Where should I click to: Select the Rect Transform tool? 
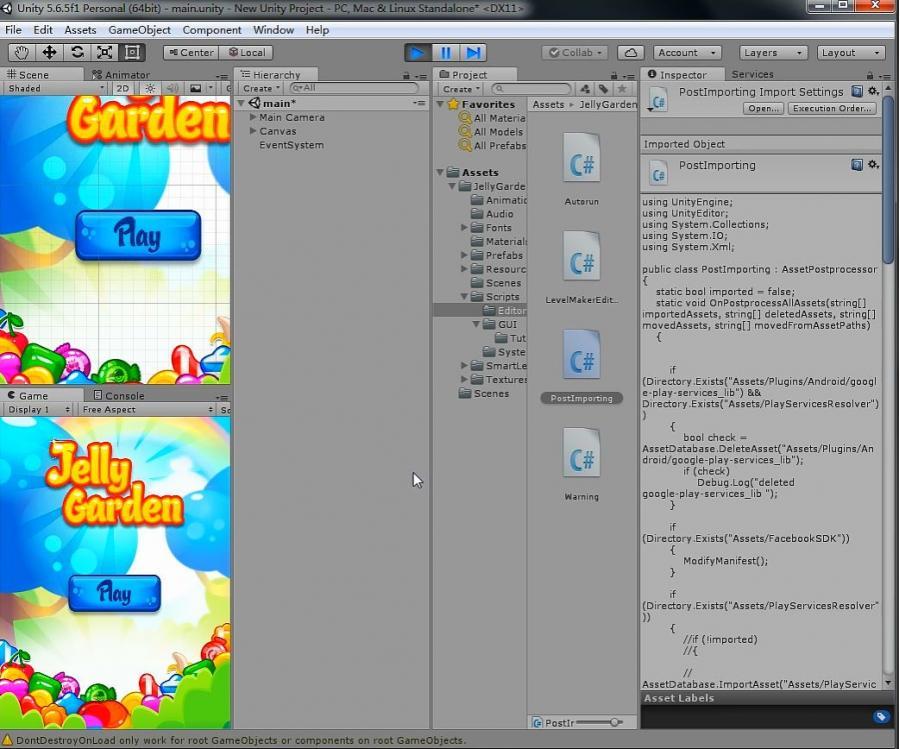pyautogui.click(x=132, y=52)
